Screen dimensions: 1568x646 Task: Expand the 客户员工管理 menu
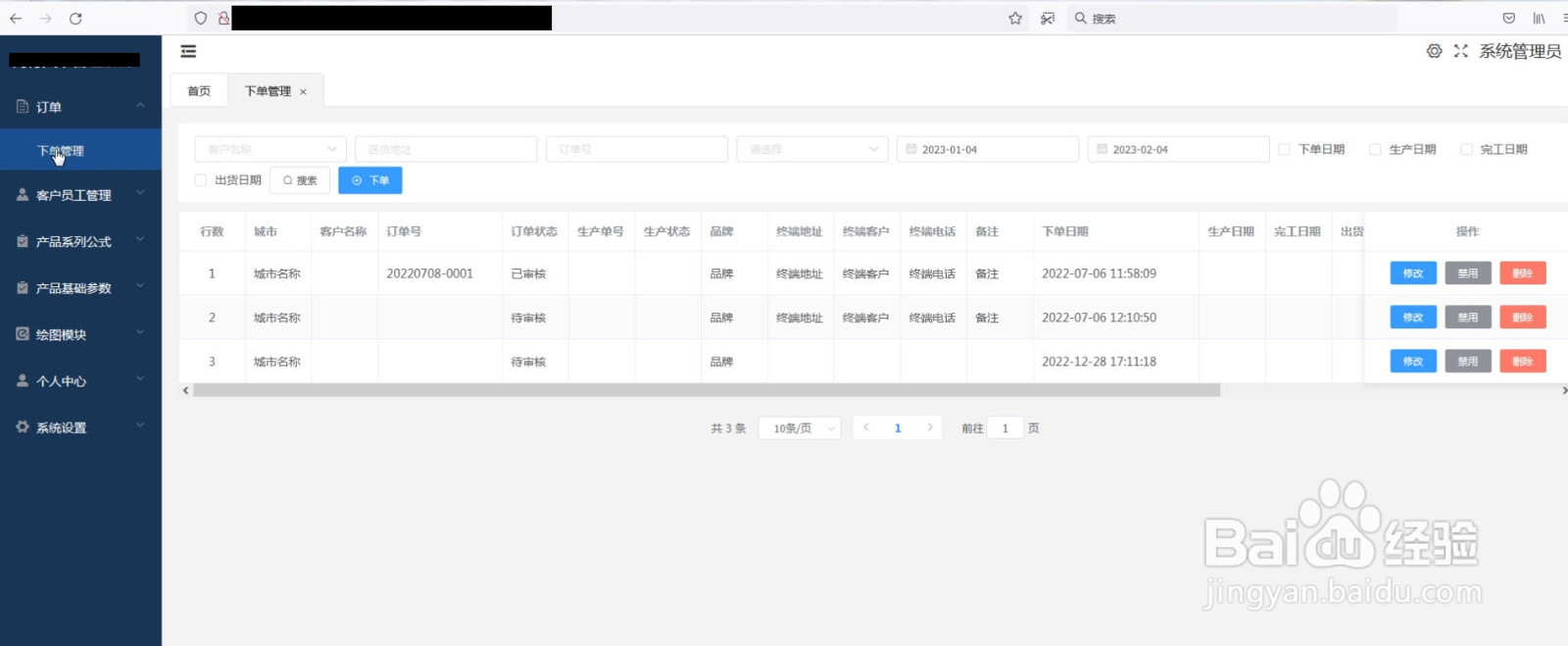point(140,193)
